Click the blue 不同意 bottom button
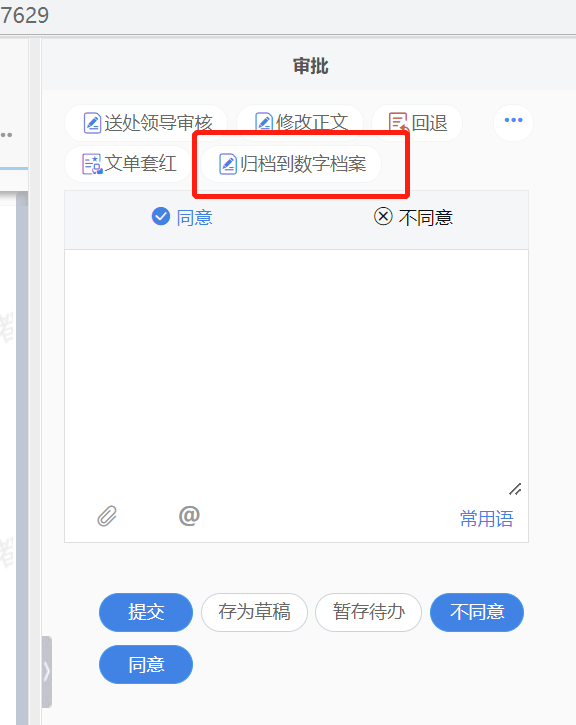Image resolution: width=576 pixels, height=725 pixels. point(477,612)
